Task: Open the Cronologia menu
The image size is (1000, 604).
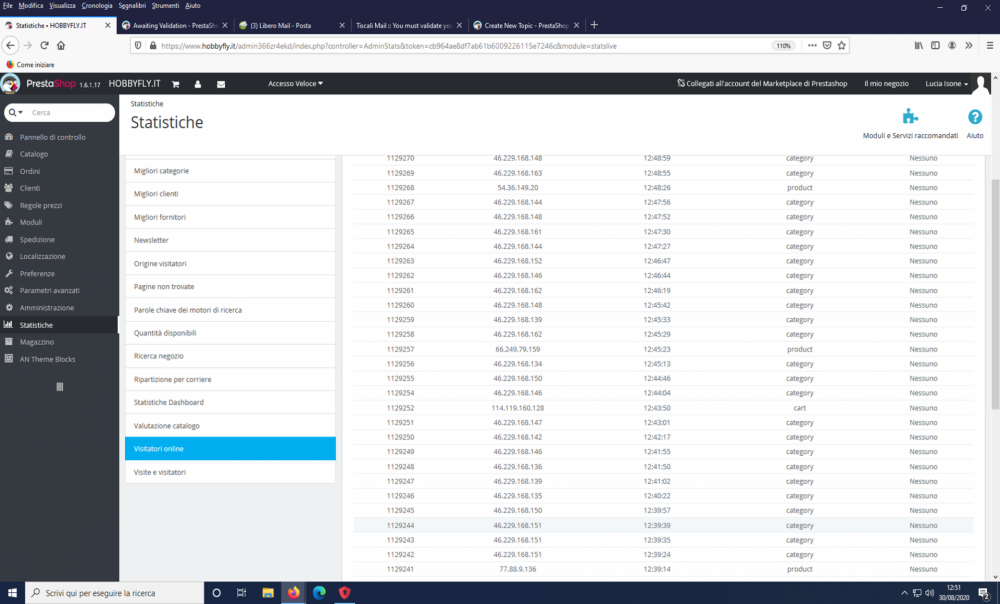Action: [x=96, y=5]
